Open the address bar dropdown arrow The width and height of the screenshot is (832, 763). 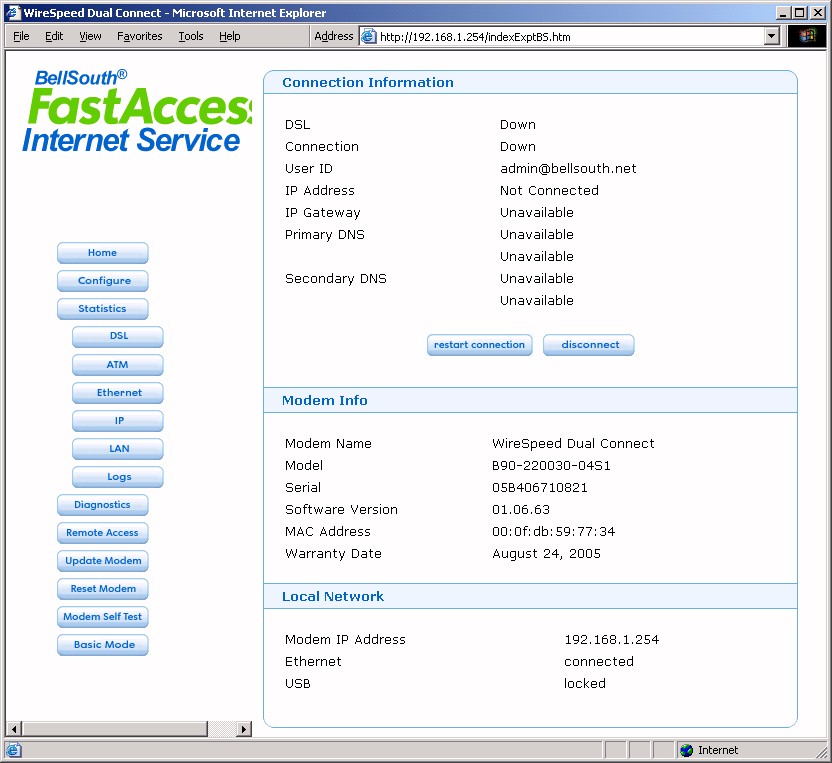point(772,37)
